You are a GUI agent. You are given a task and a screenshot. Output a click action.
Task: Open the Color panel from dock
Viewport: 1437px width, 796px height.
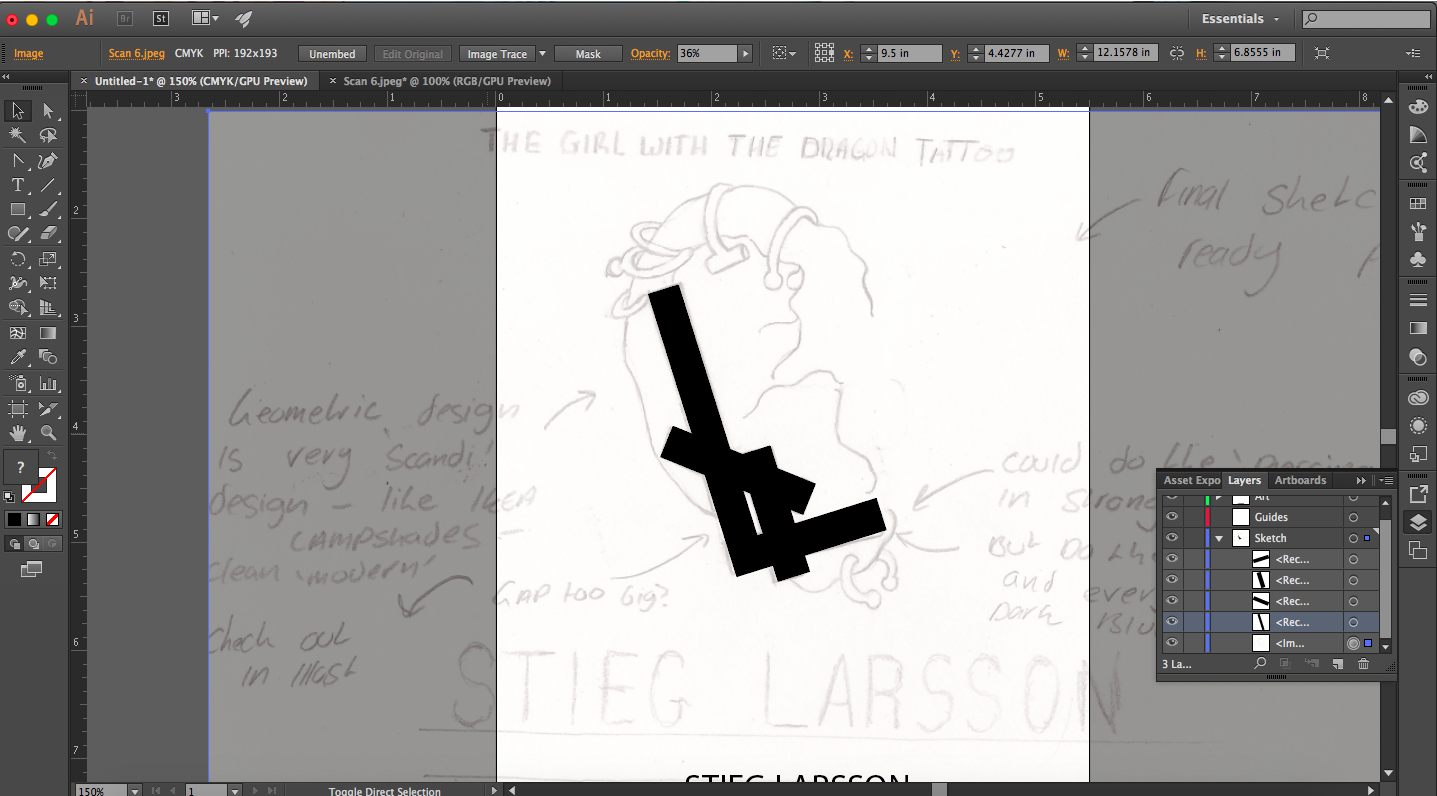[1418, 107]
